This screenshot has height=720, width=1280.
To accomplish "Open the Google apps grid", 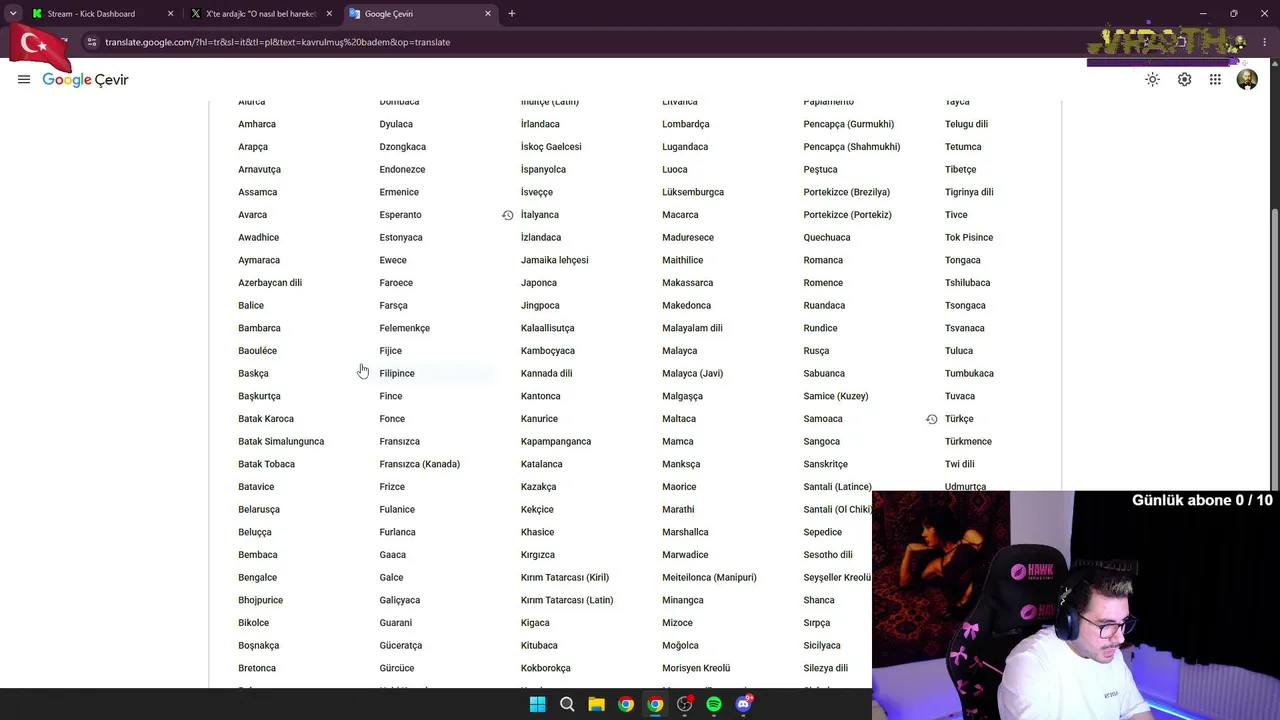I will (1215, 80).
